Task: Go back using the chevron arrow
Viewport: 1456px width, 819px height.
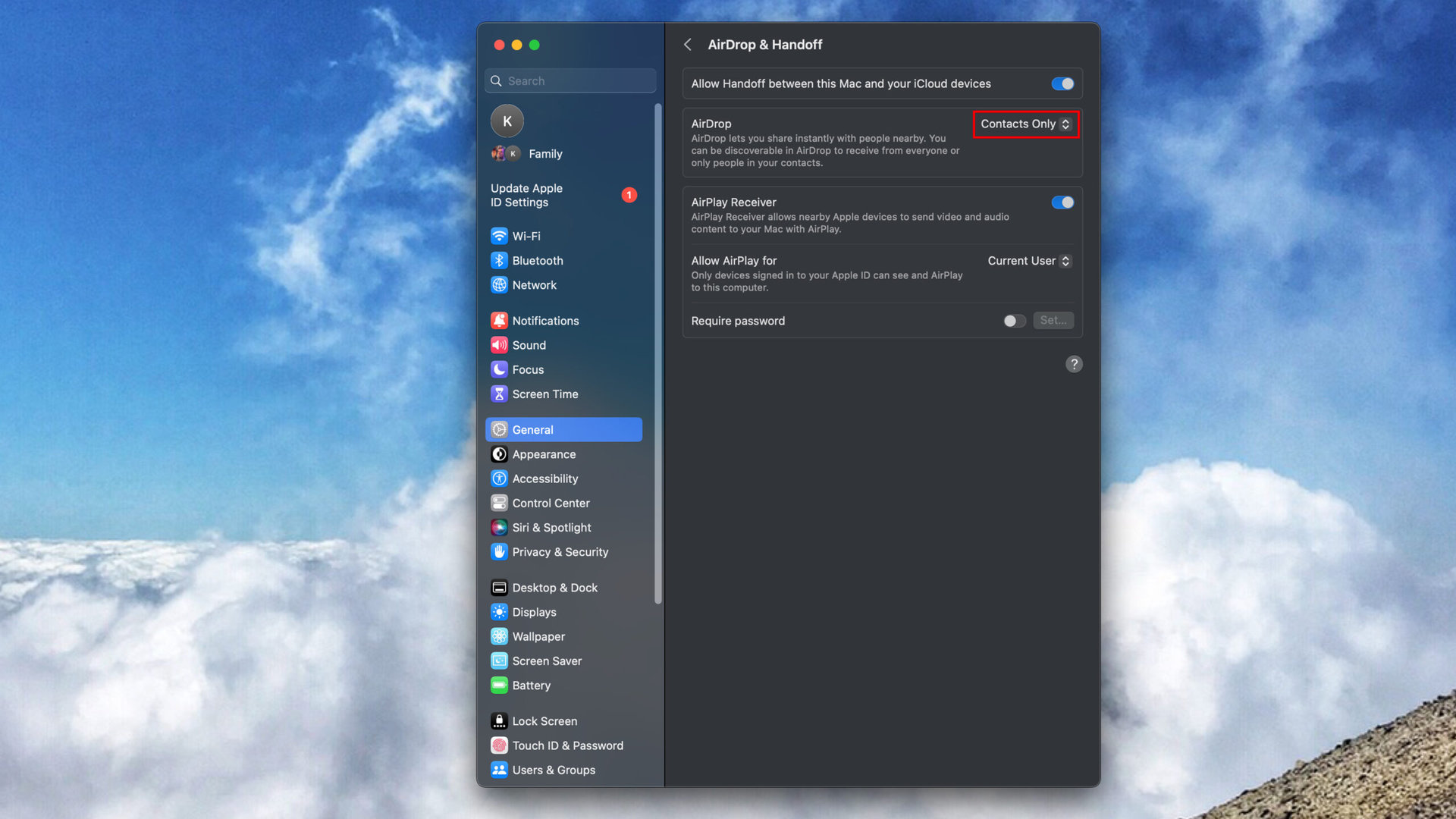Action: 688,45
